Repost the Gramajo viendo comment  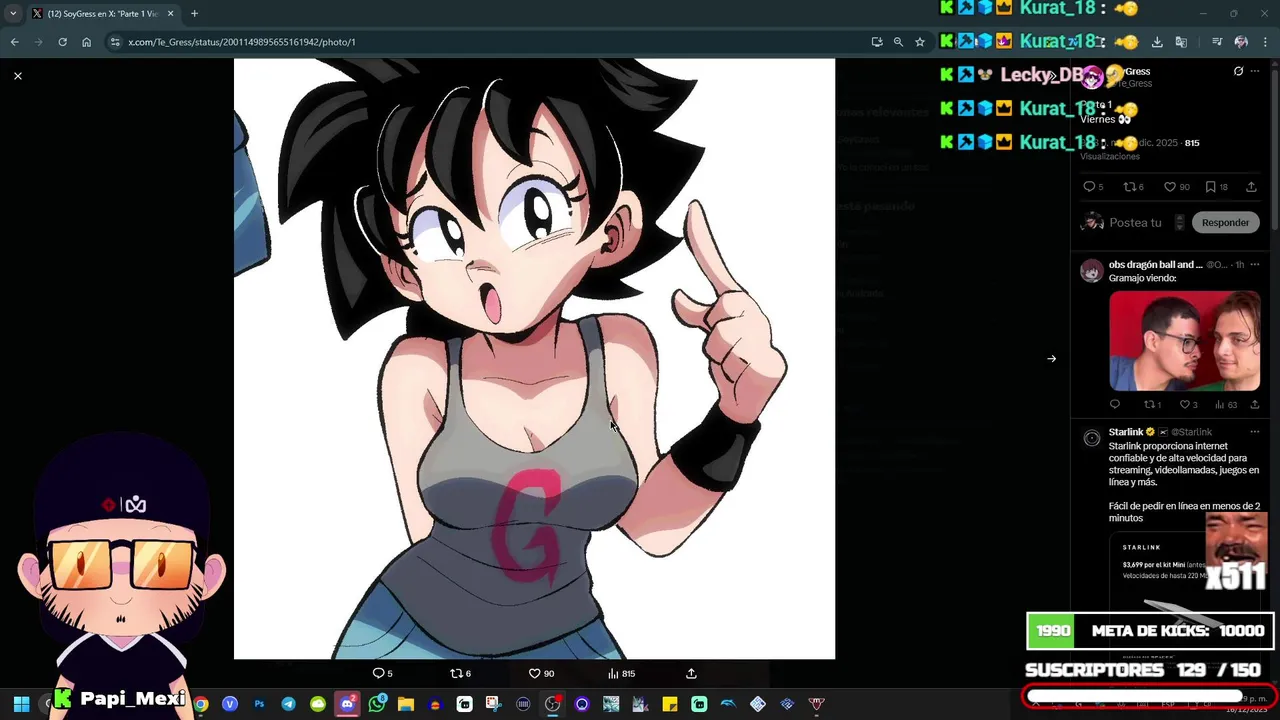pos(1152,405)
